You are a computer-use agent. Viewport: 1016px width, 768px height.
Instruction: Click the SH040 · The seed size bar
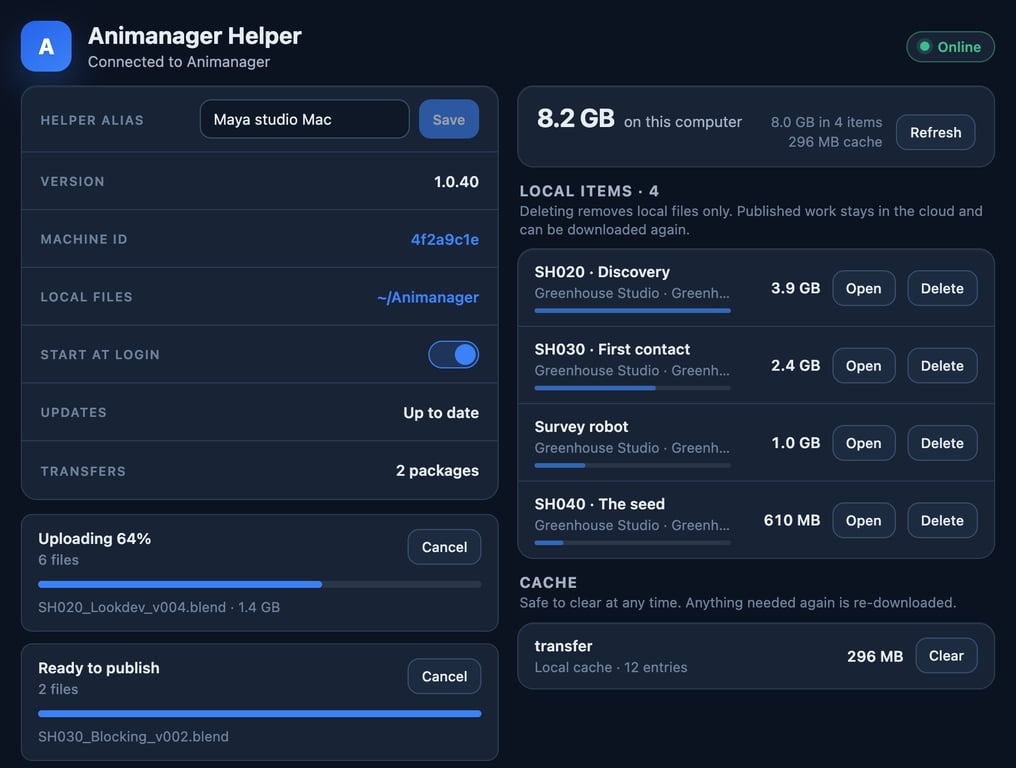[x=632, y=542]
